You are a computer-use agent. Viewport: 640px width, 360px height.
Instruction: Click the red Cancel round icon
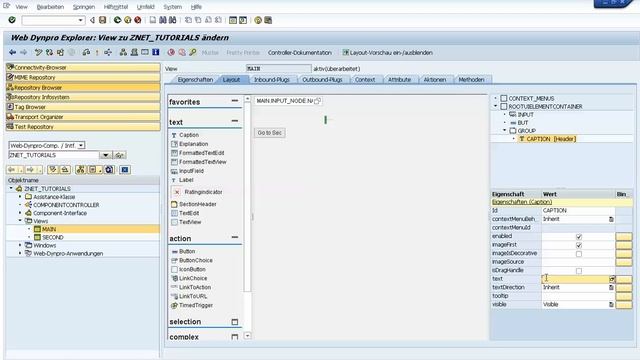coord(138,20)
